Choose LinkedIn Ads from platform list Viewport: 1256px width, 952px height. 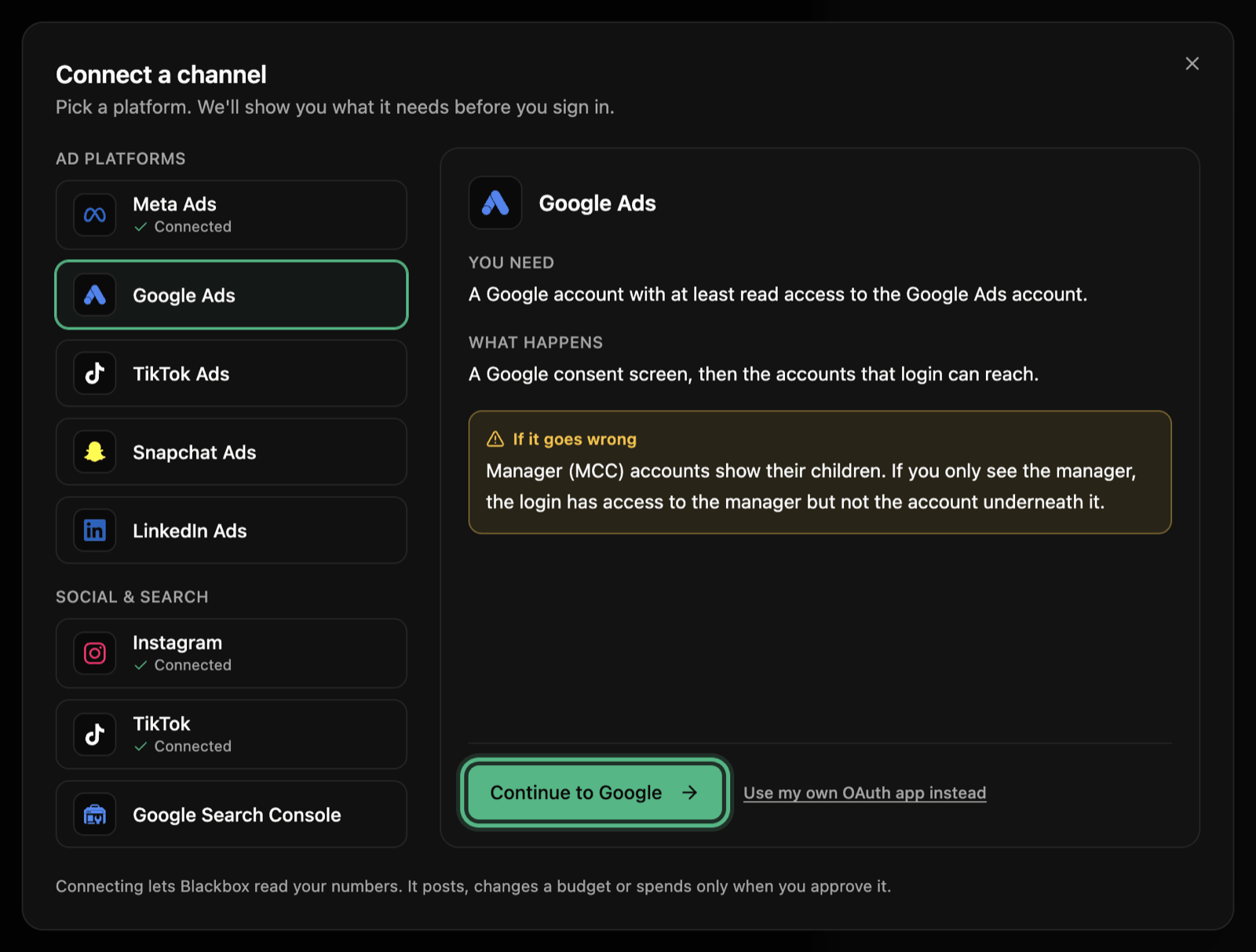tap(232, 531)
